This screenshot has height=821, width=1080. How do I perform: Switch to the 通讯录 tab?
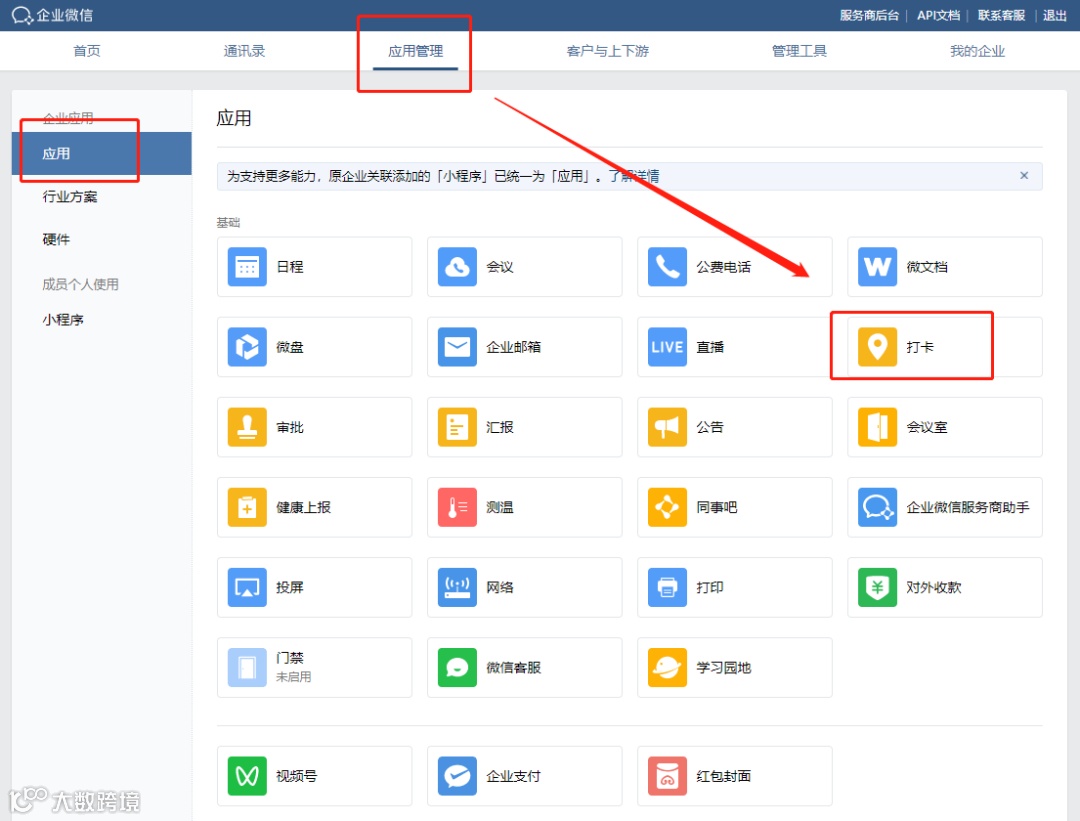click(244, 51)
